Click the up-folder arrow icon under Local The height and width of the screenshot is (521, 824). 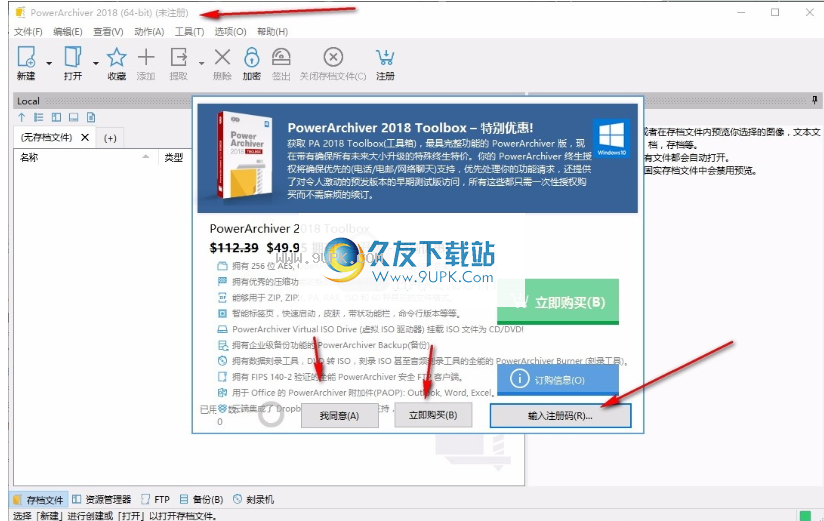(22, 117)
